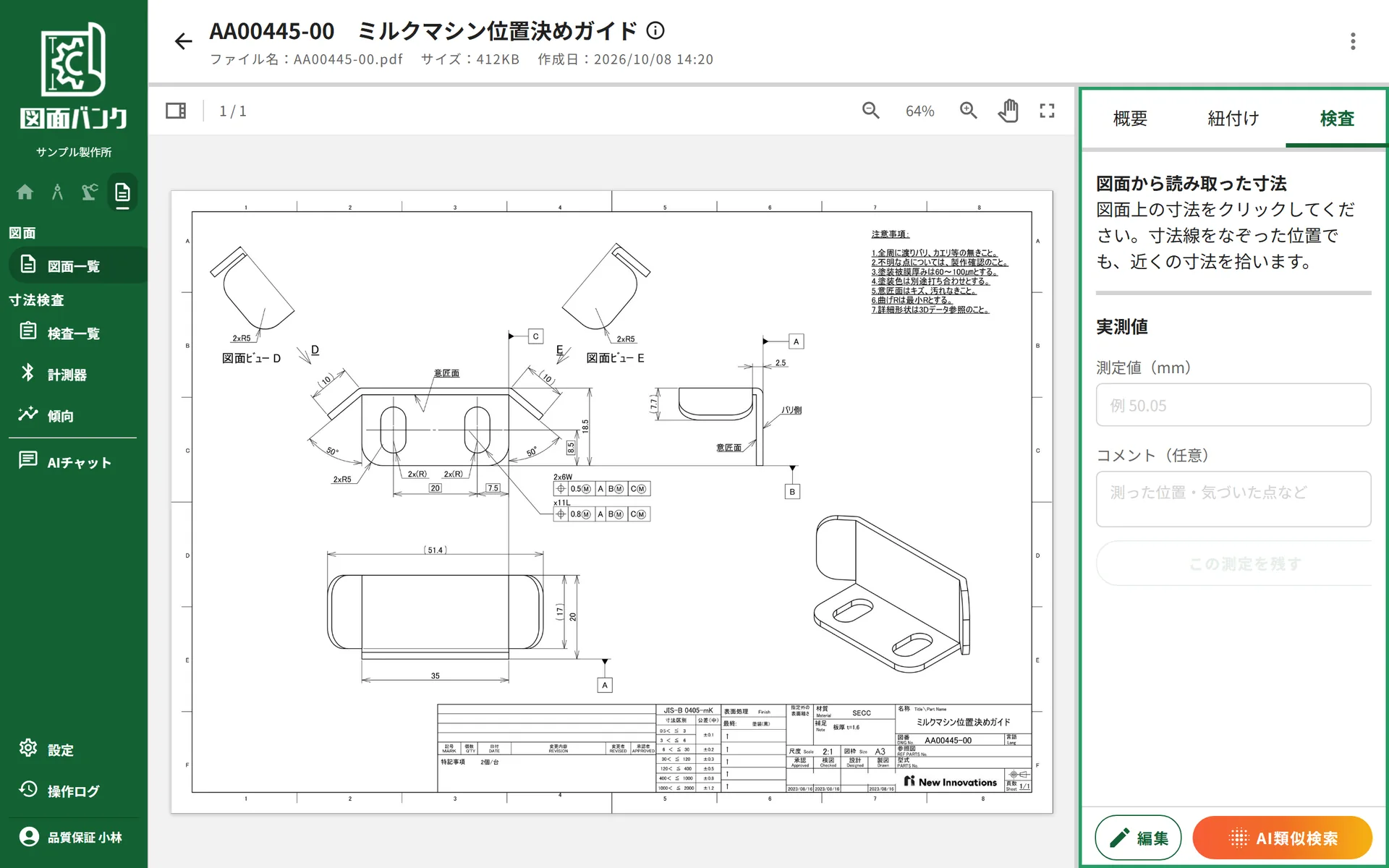Click the 2x6W hole callout
The image size is (1389, 868).
click(563, 477)
